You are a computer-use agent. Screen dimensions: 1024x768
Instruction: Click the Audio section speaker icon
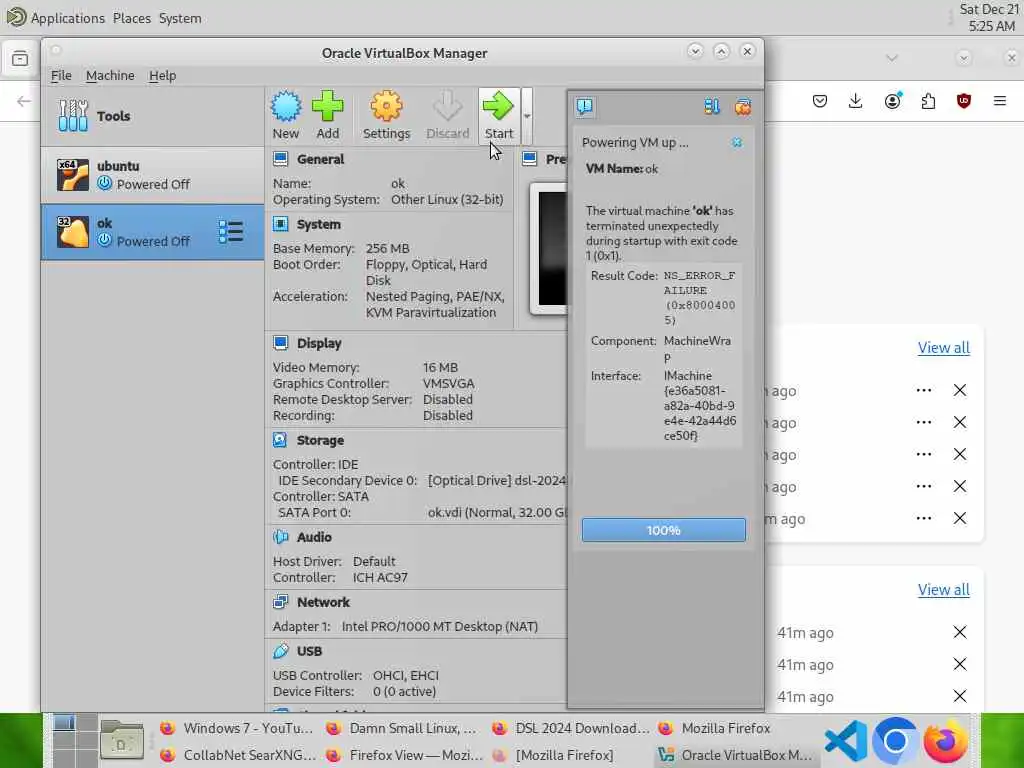tap(281, 537)
